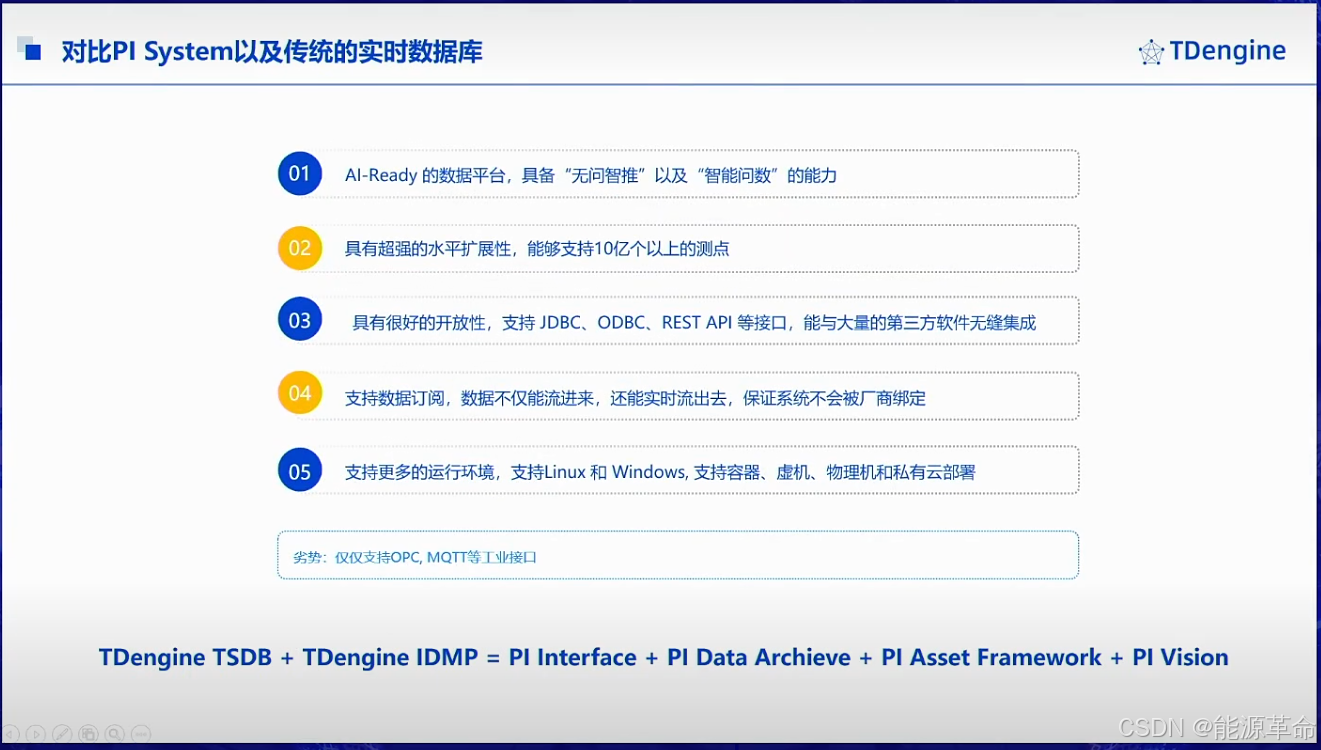Go to previous slide using left arrow control
Screen dimensions: 1321x750
pyautogui.click(x=10, y=734)
